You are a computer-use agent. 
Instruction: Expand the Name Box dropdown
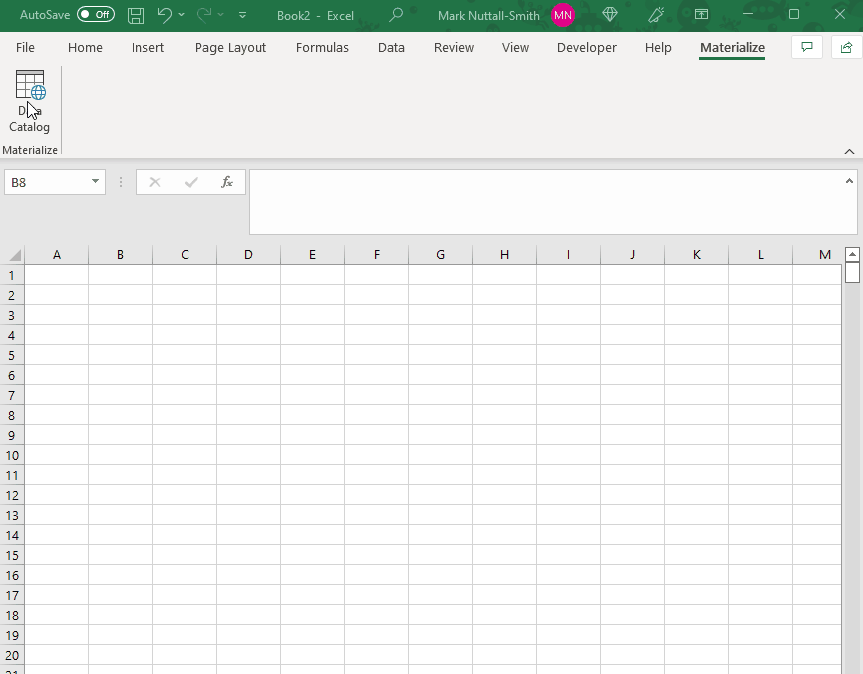(96, 182)
